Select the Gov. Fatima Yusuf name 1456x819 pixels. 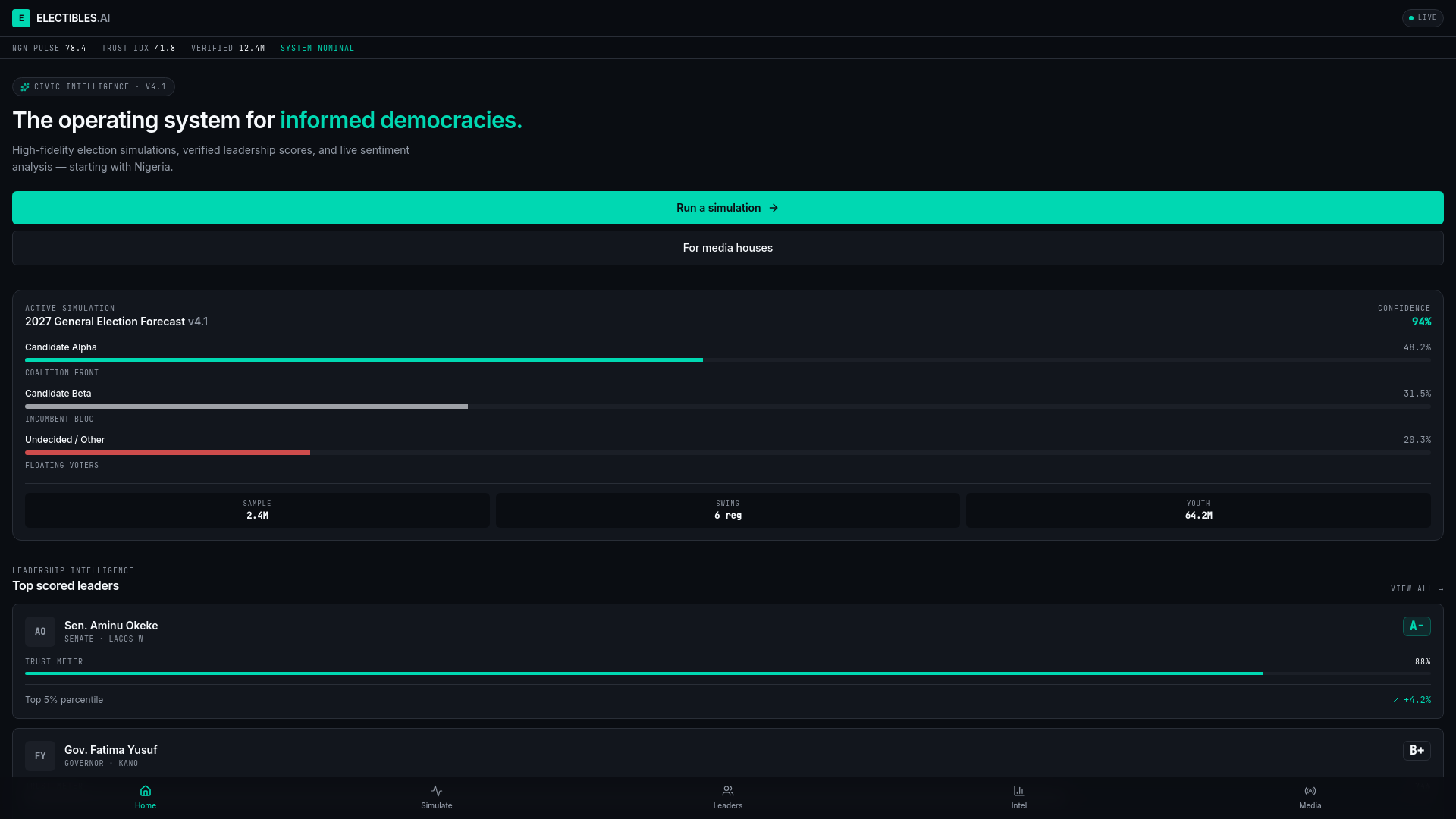tap(111, 750)
